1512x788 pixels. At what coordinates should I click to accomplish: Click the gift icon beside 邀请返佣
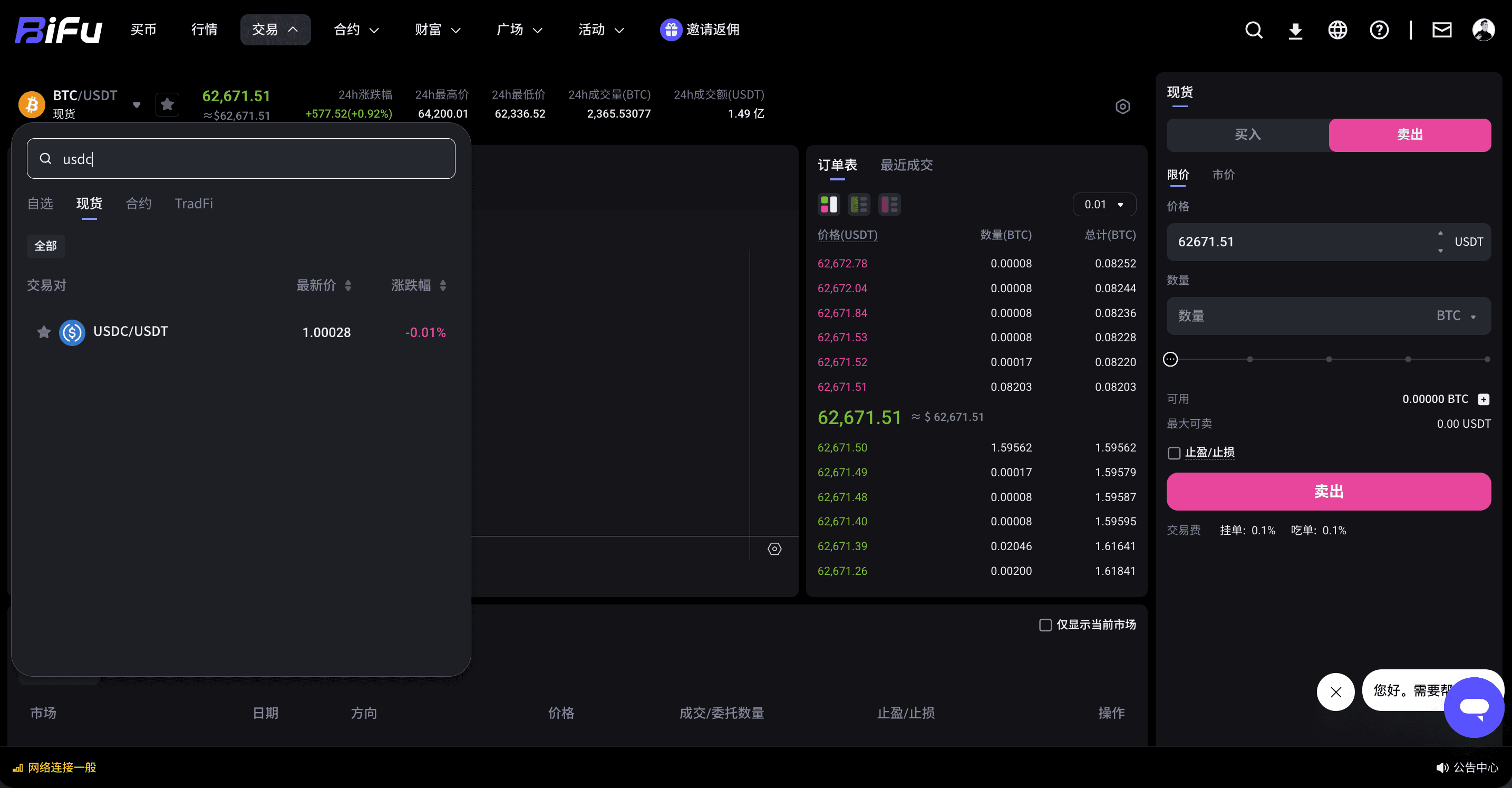pyautogui.click(x=671, y=30)
